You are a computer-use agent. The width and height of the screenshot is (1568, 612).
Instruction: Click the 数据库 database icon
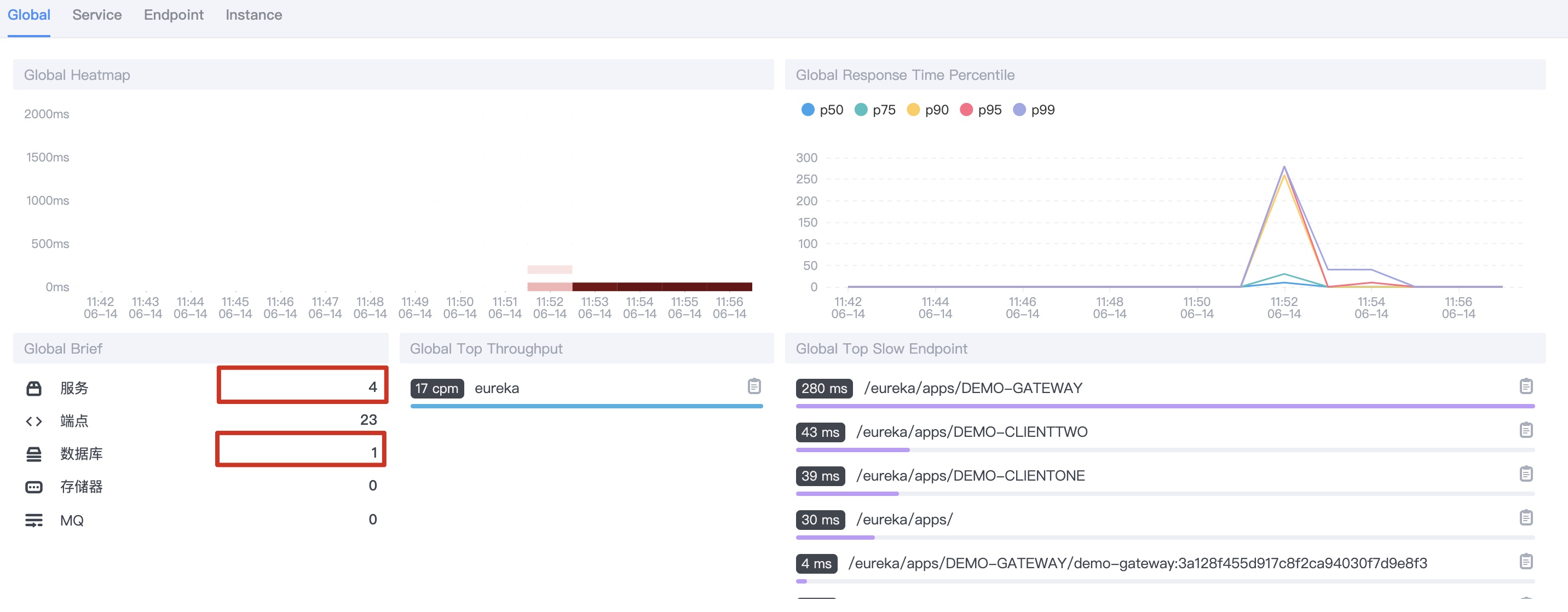(x=34, y=454)
